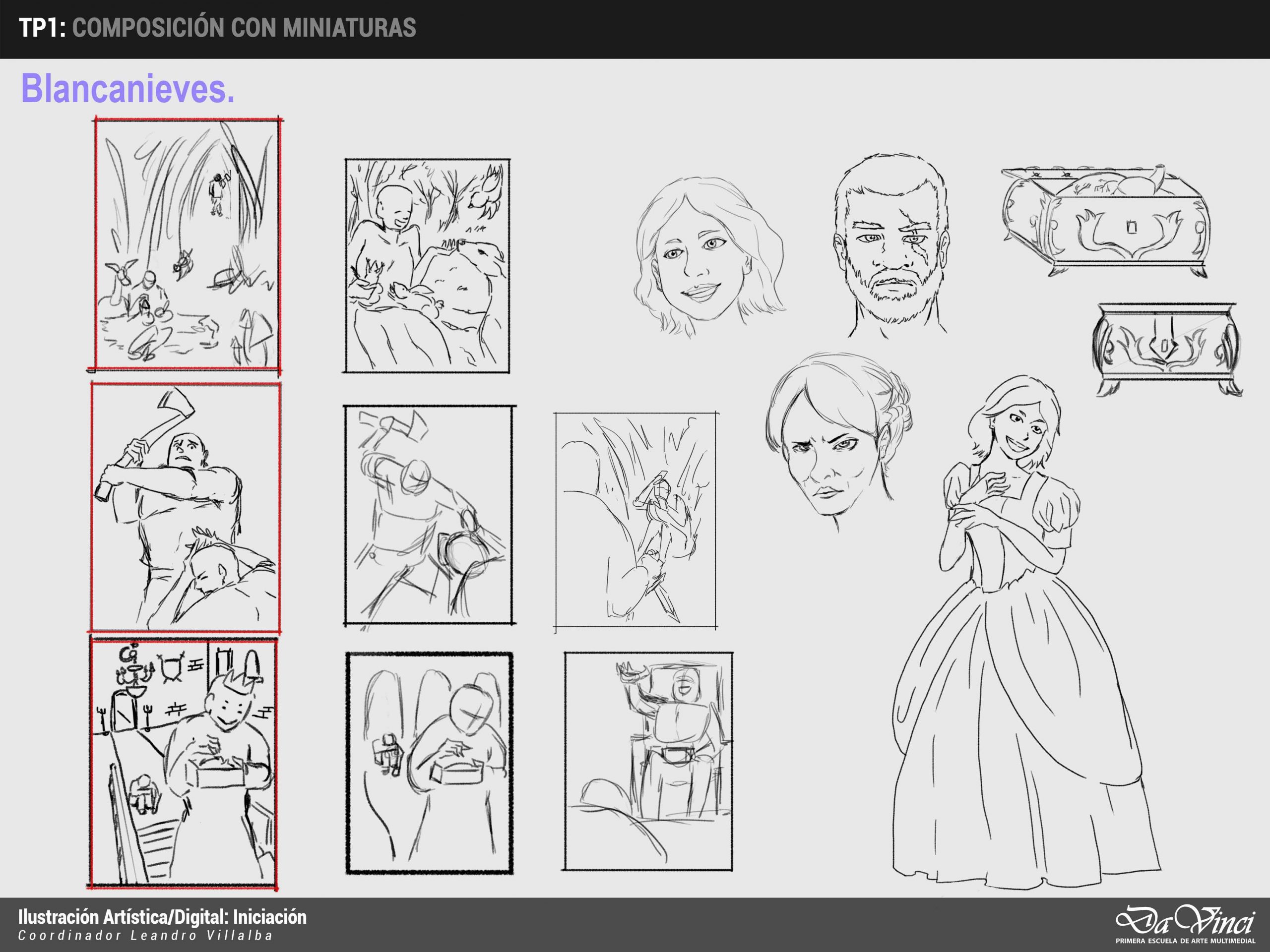Open the figure holding box under arches thumbnail
This screenshot has height=952, width=1270.
429,763
